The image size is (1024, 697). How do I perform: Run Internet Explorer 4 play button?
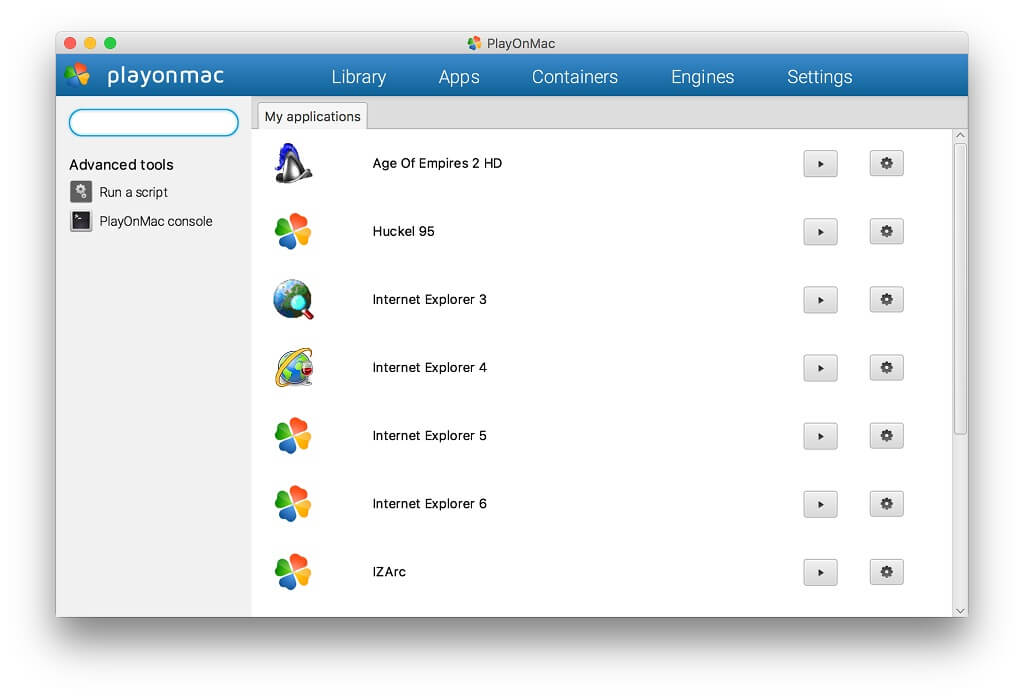pos(820,368)
